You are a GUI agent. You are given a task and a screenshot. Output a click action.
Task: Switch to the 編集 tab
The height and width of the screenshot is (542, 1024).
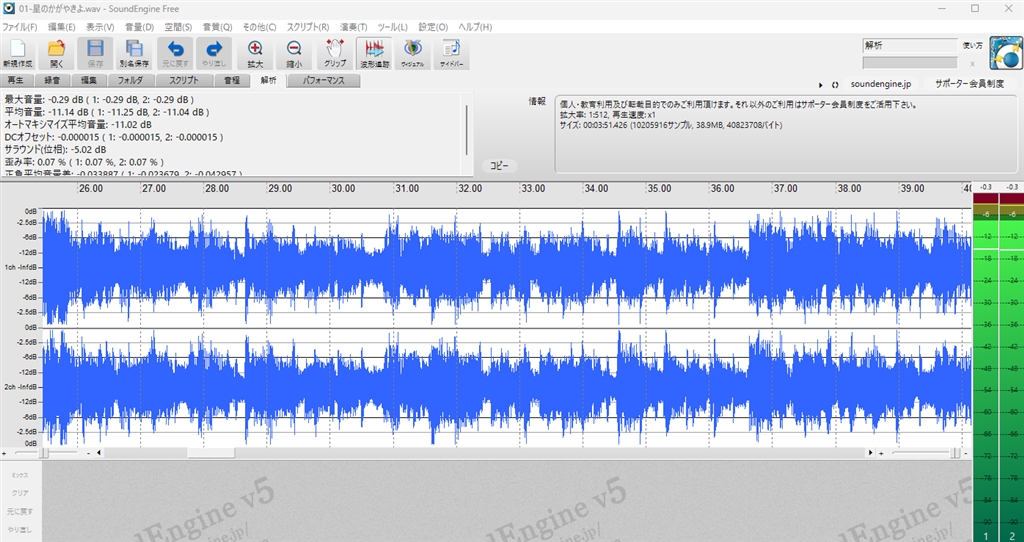(x=89, y=80)
